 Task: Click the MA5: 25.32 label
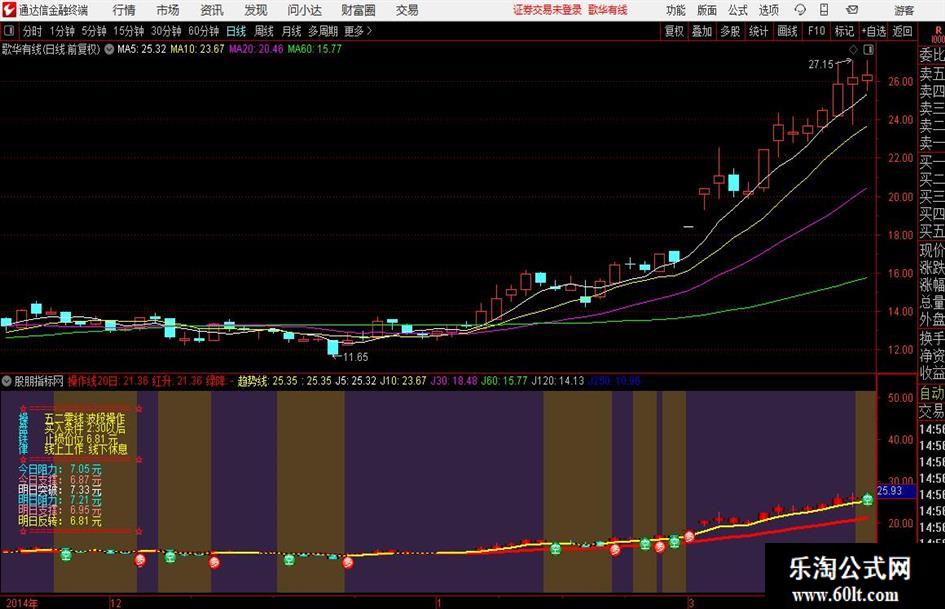pos(141,49)
